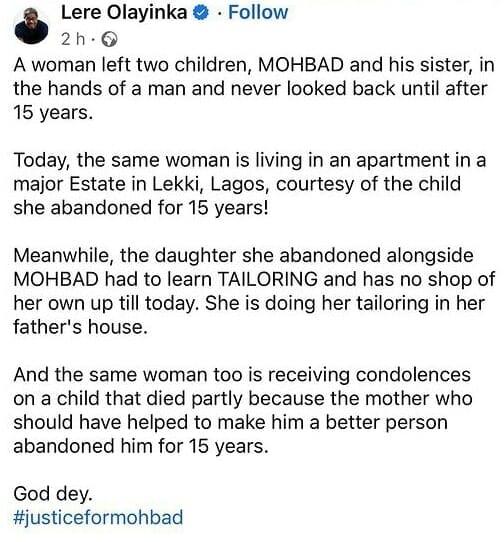
Task: Click the word TAILORING in the post
Action: click(x=268, y=279)
